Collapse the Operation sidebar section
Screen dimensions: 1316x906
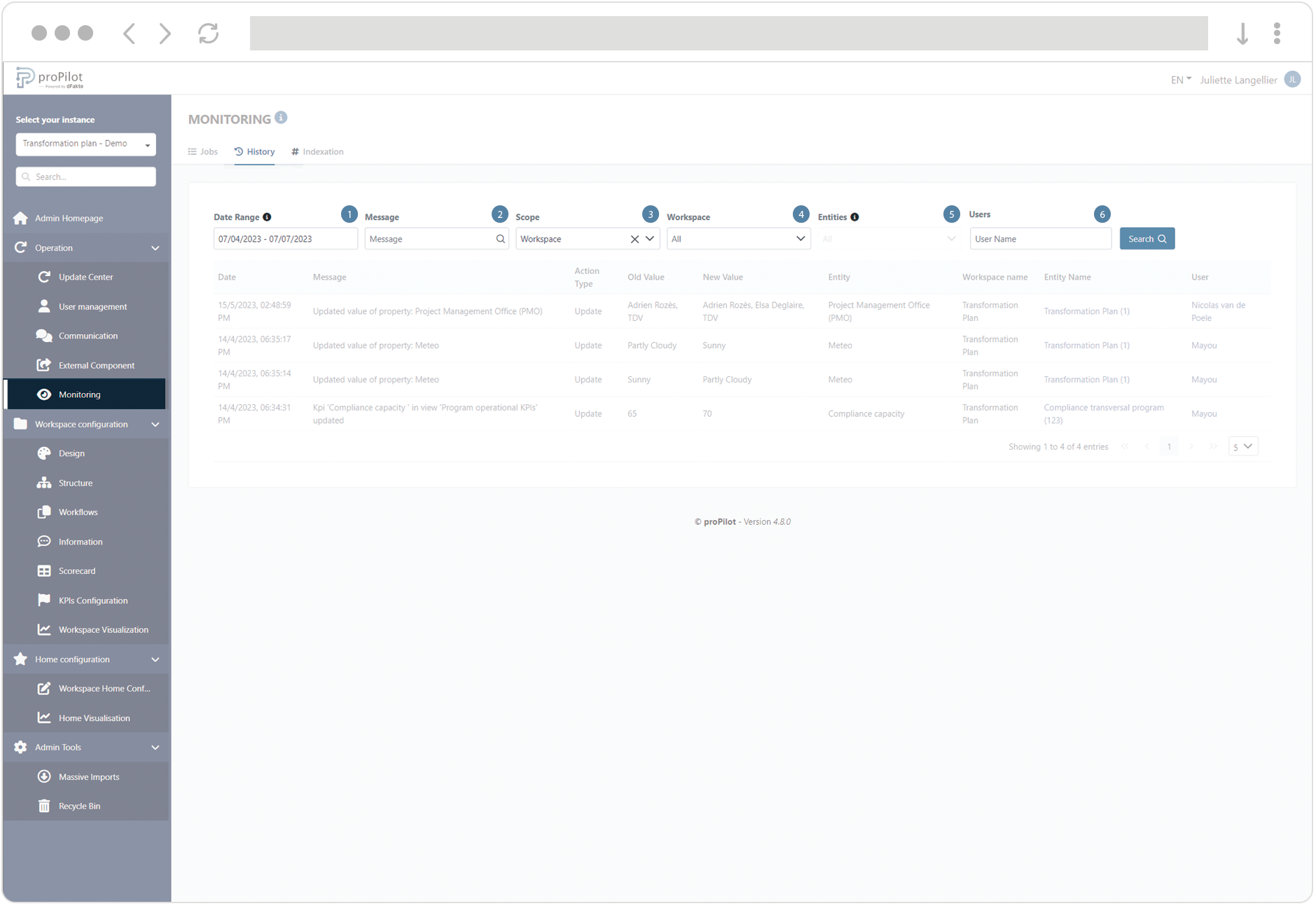click(x=155, y=248)
